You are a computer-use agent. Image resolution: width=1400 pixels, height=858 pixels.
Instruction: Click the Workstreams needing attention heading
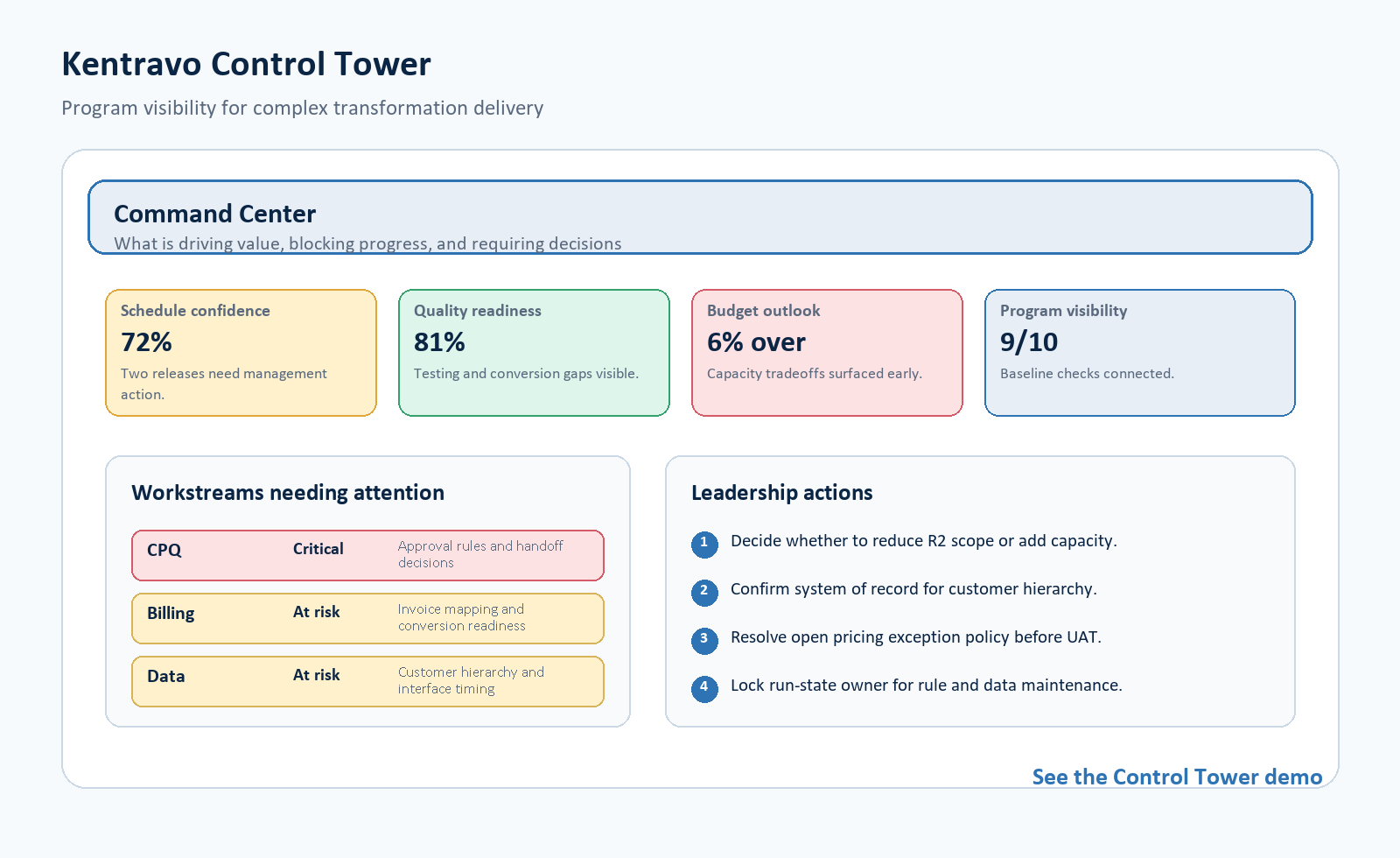(x=288, y=493)
